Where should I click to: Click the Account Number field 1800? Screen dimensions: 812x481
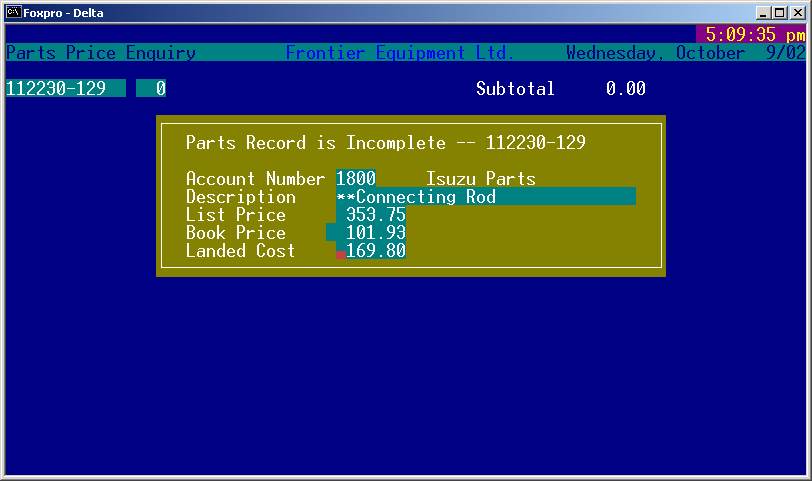coord(356,179)
